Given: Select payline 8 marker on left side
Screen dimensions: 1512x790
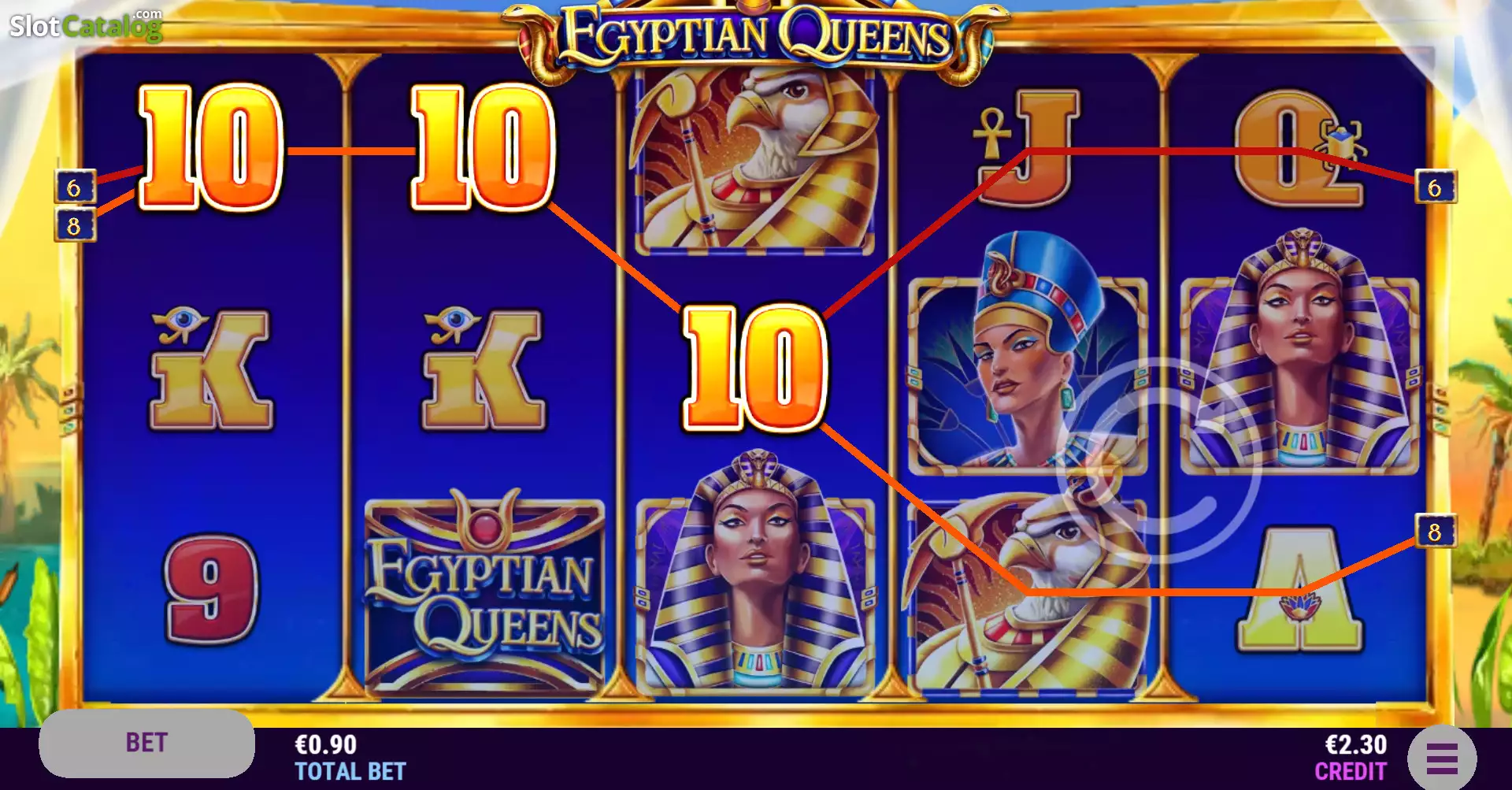Looking at the screenshot, I should click(x=75, y=225).
